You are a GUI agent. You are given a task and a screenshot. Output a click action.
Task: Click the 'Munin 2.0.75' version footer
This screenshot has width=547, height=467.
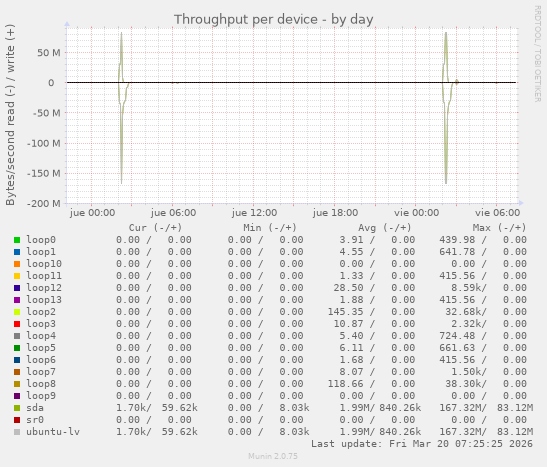273,456
